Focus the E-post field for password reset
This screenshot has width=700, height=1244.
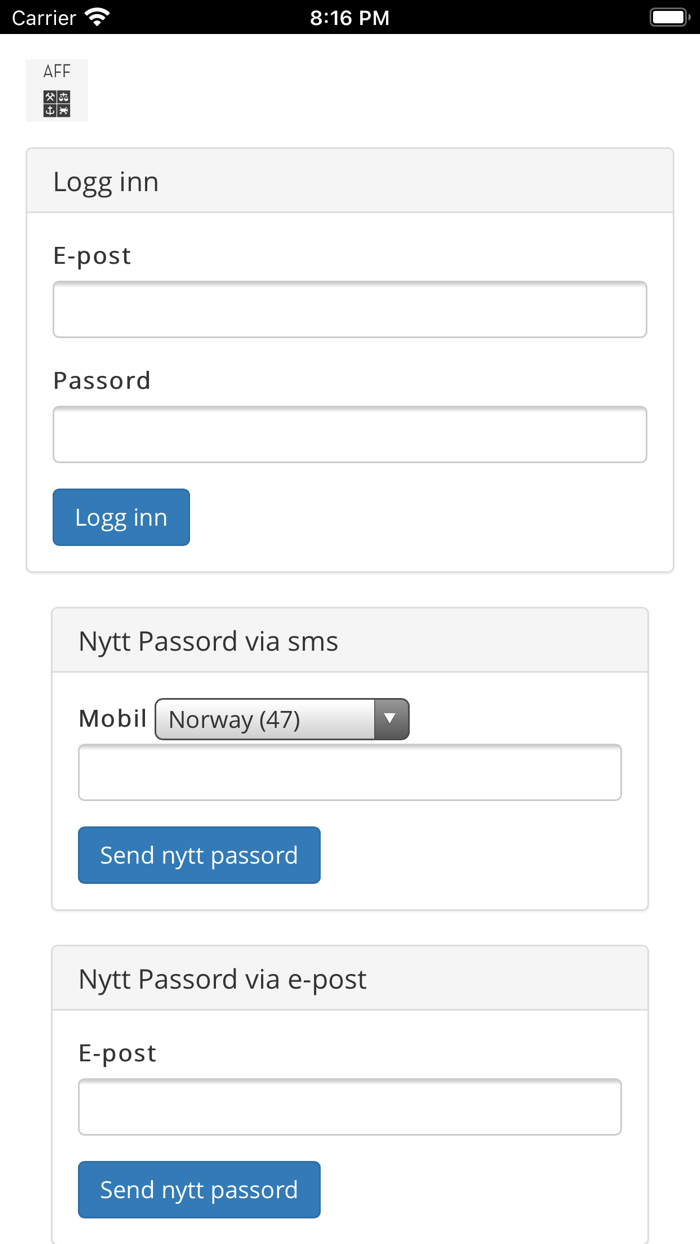click(350, 1107)
